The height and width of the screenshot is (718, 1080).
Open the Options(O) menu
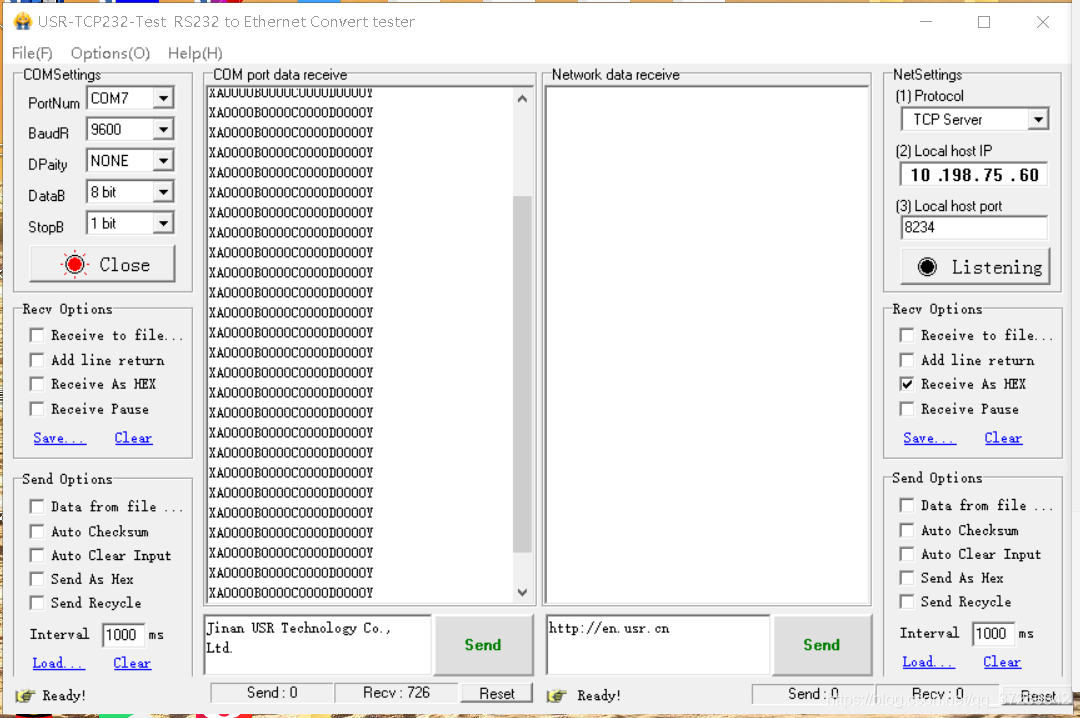pyautogui.click(x=110, y=53)
